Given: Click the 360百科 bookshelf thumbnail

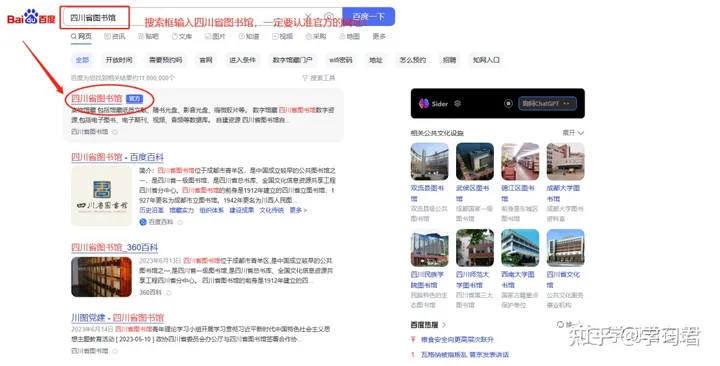Looking at the screenshot, I should click(x=101, y=277).
